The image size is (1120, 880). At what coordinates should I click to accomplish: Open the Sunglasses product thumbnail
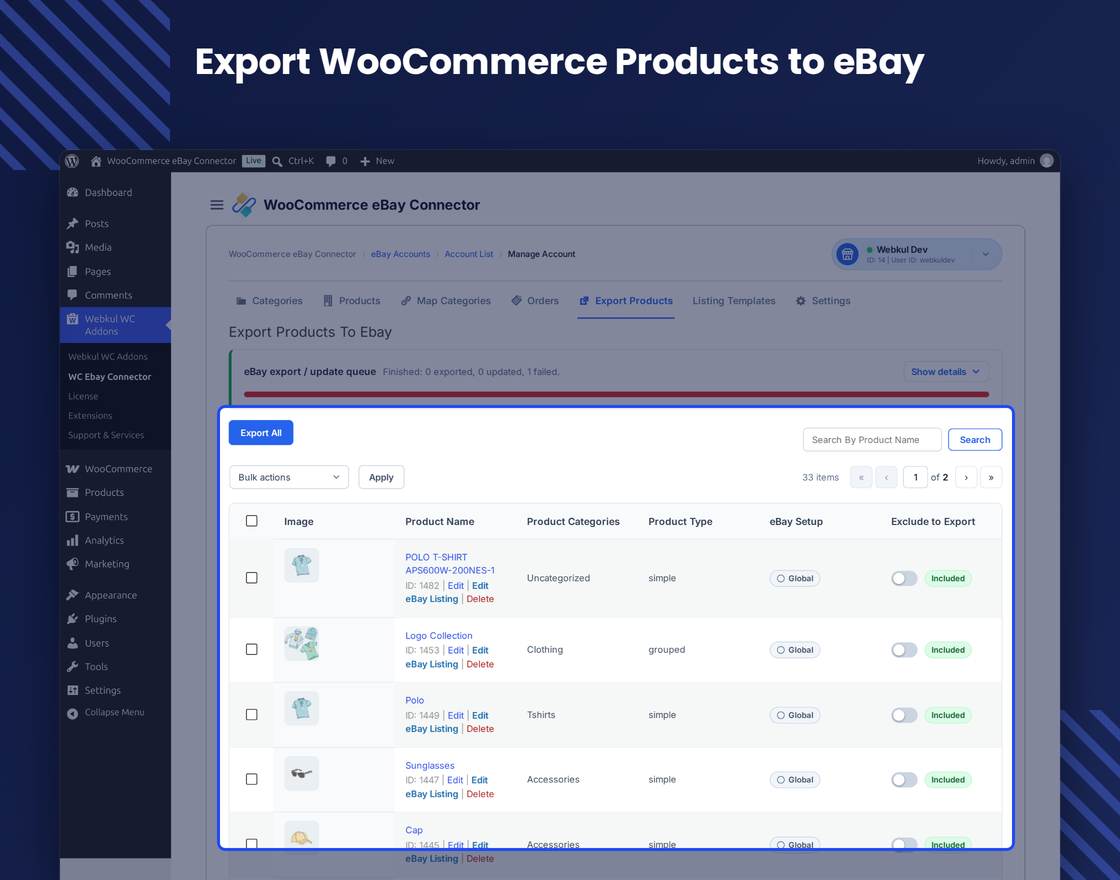point(301,774)
